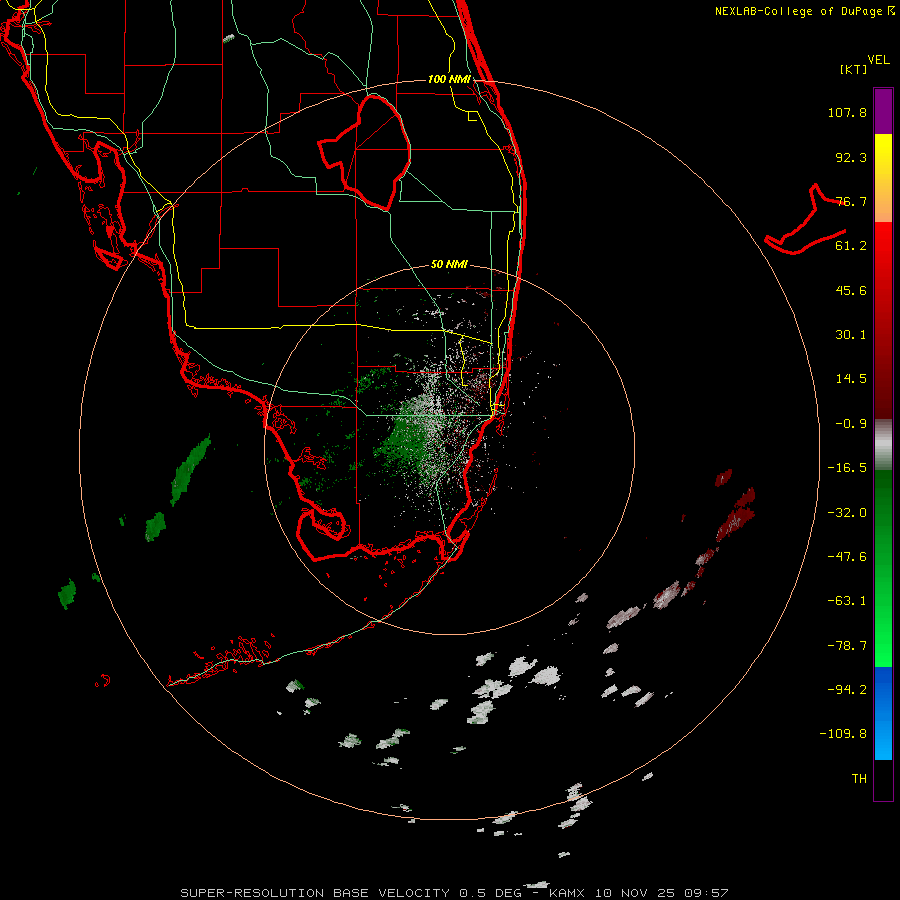
Task: Select the -0.9 legend value
Action: click(x=851, y=424)
